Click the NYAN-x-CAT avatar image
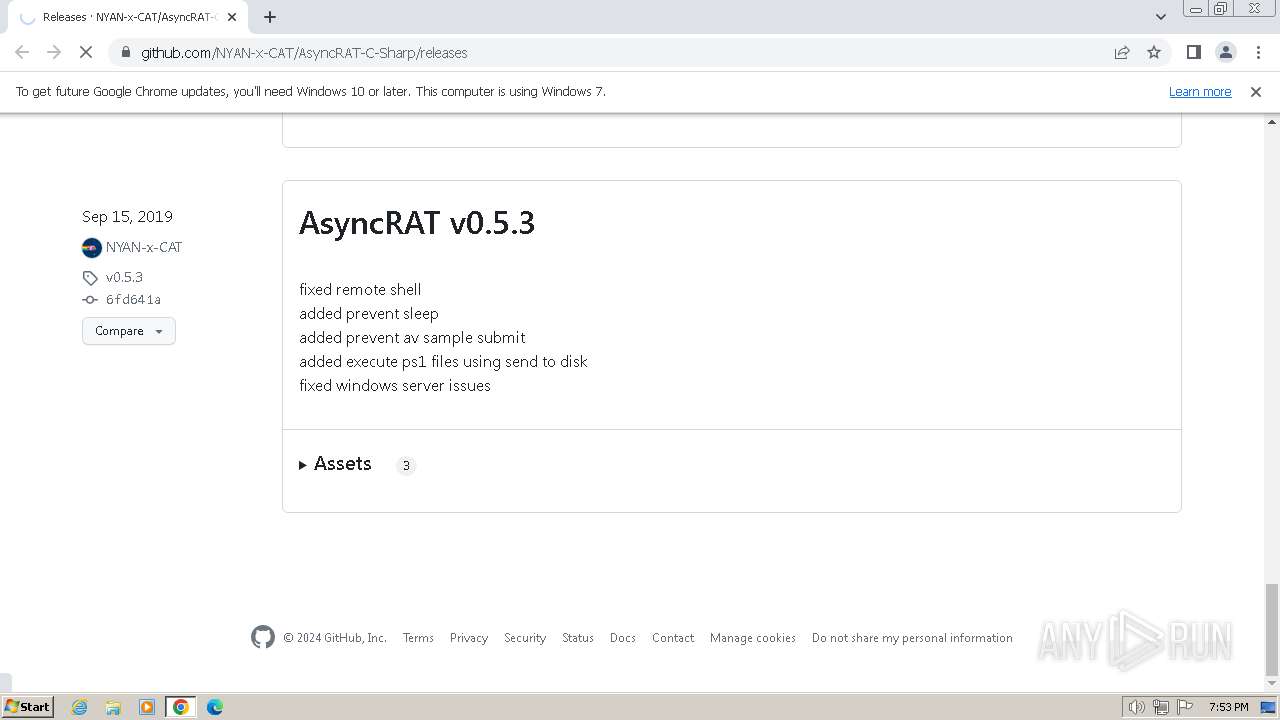 pos(92,248)
